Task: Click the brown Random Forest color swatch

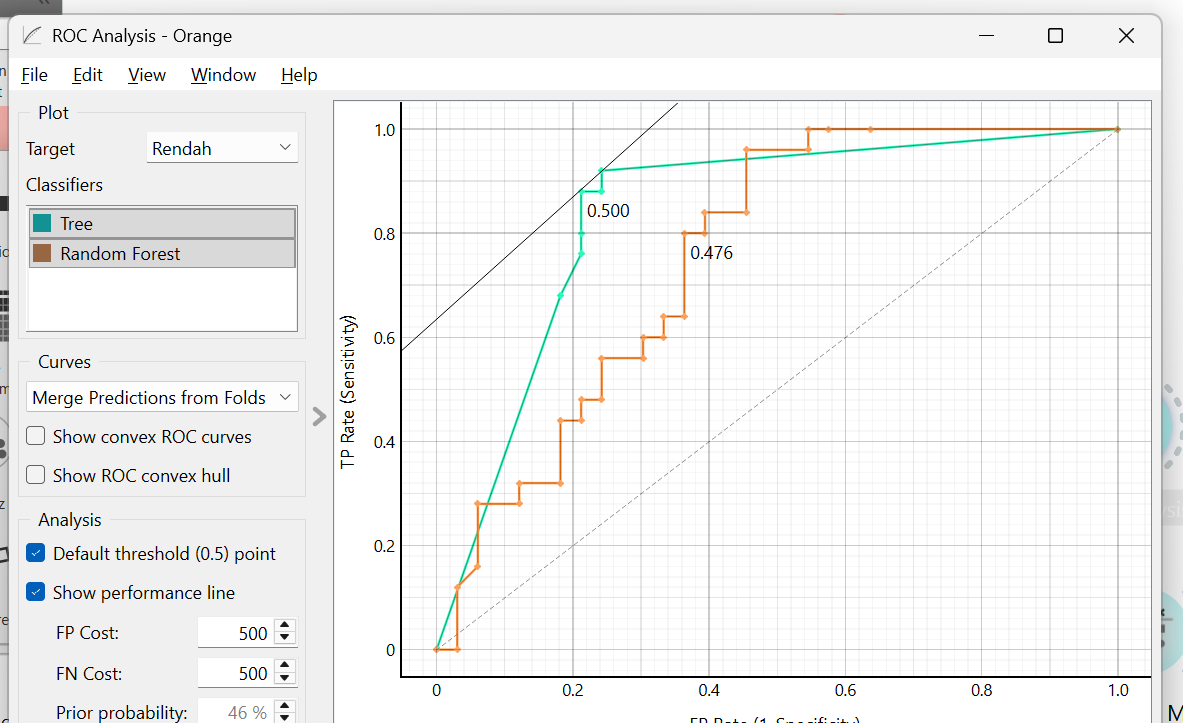Action: pos(42,254)
